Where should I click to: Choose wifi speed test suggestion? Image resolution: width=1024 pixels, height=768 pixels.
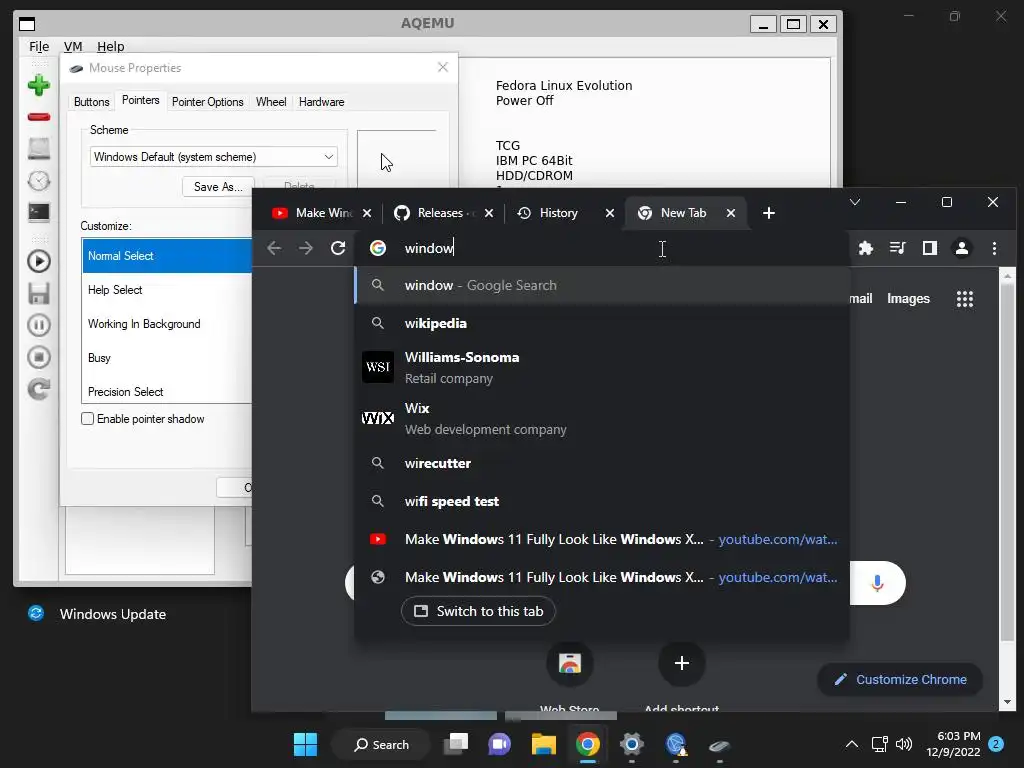pos(601,501)
